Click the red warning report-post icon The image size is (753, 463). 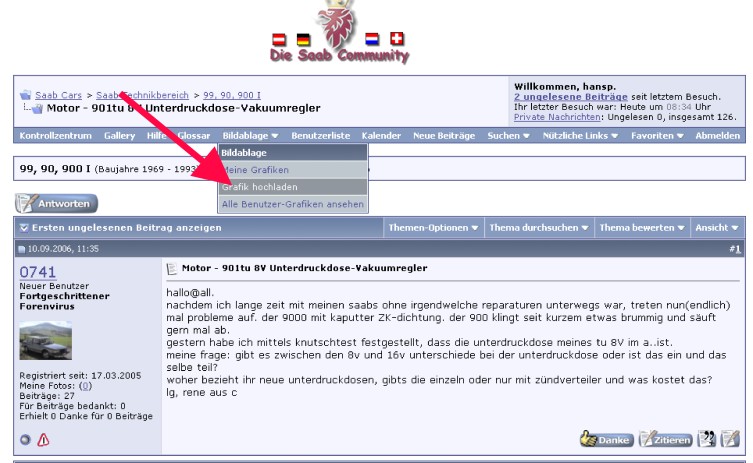(43, 439)
